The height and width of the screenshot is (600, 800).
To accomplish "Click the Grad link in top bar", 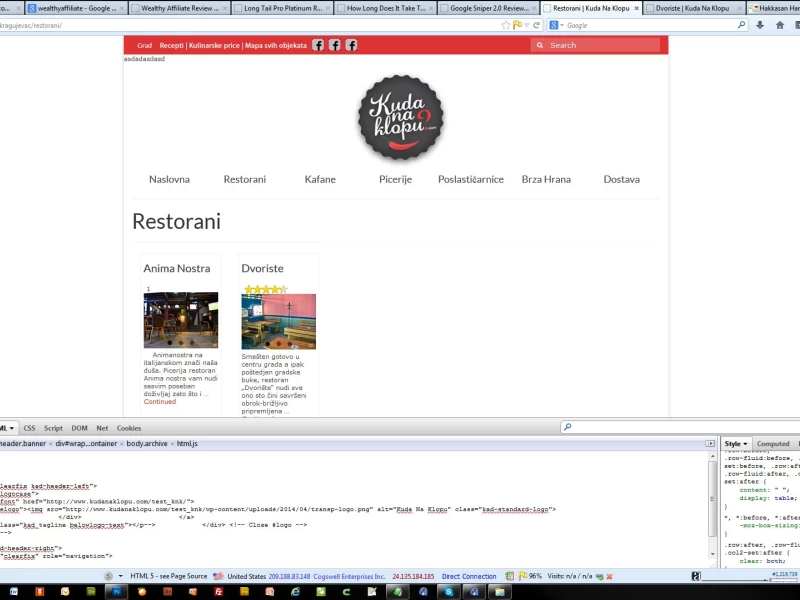I will [x=144, y=45].
